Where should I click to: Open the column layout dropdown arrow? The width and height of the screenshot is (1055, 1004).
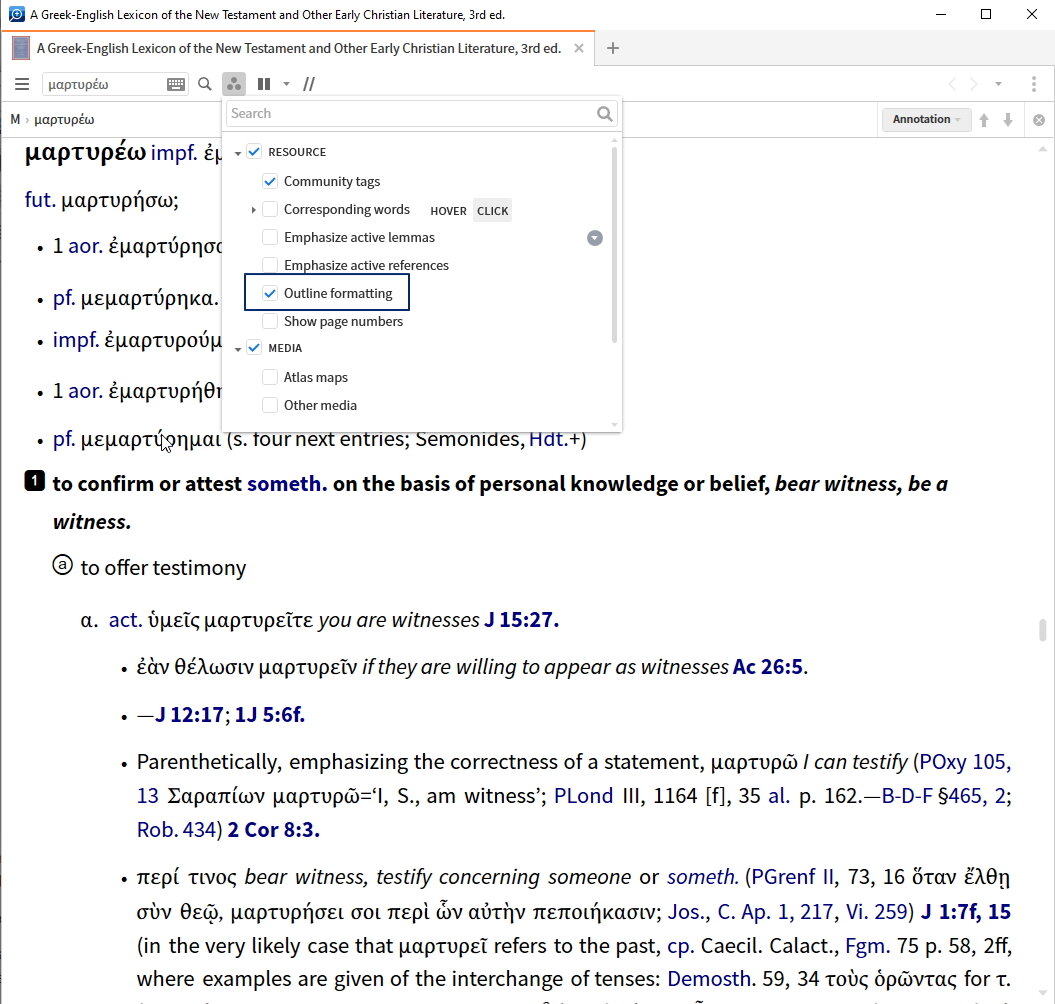tap(286, 84)
